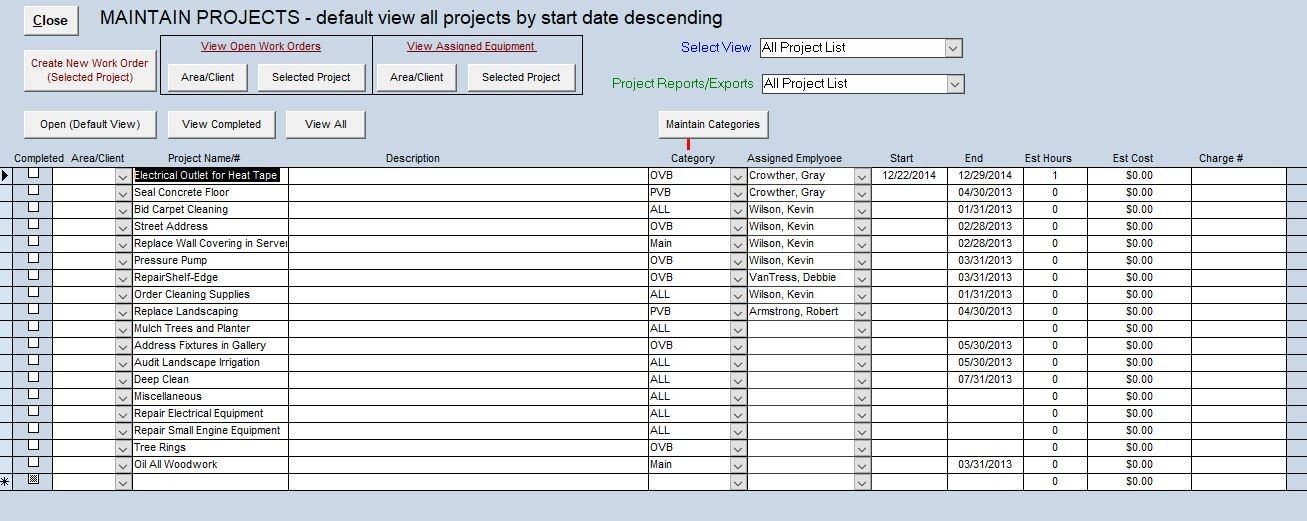The height and width of the screenshot is (521, 1307).
Task: Check Completed for Electrical Outlet for Heat Tape
Action: click(33, 174)
